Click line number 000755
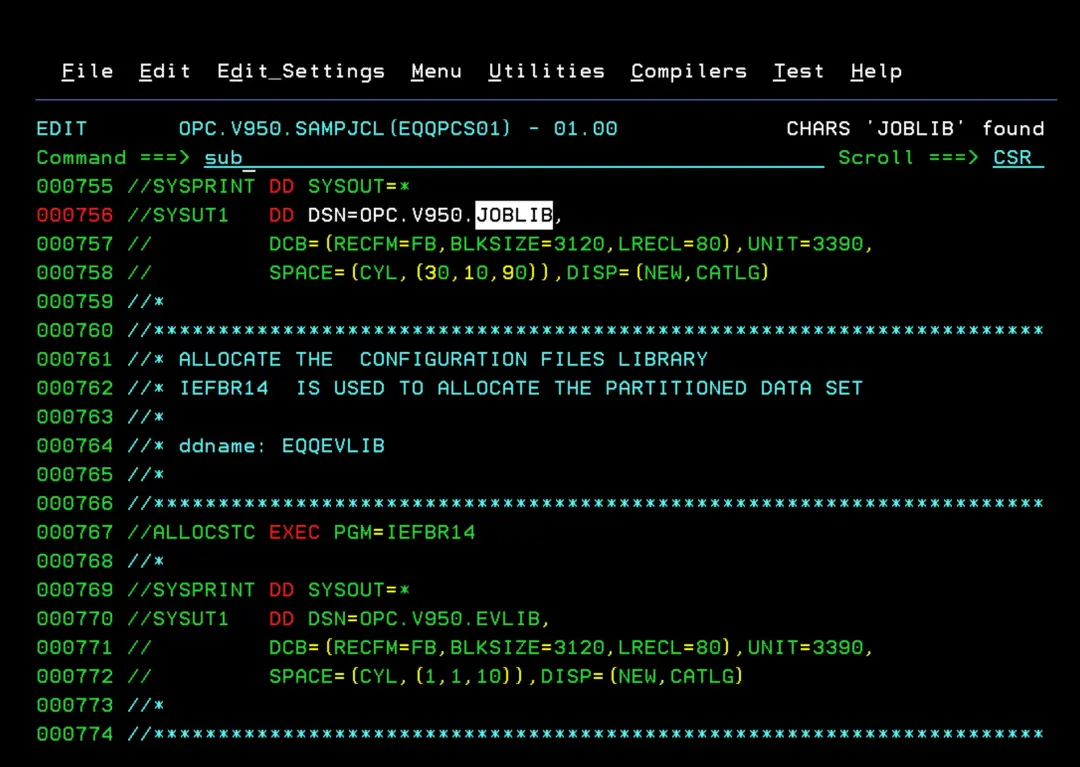 coord(74,187)
